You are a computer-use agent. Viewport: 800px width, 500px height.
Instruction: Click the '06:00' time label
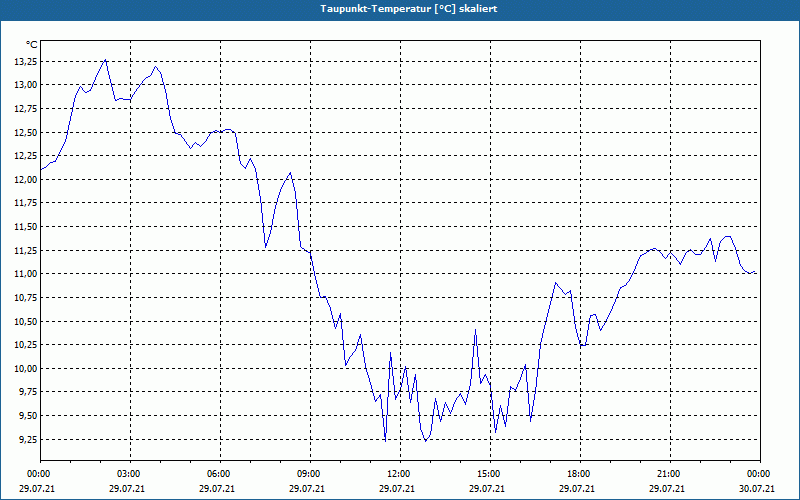tap(218, 474)
